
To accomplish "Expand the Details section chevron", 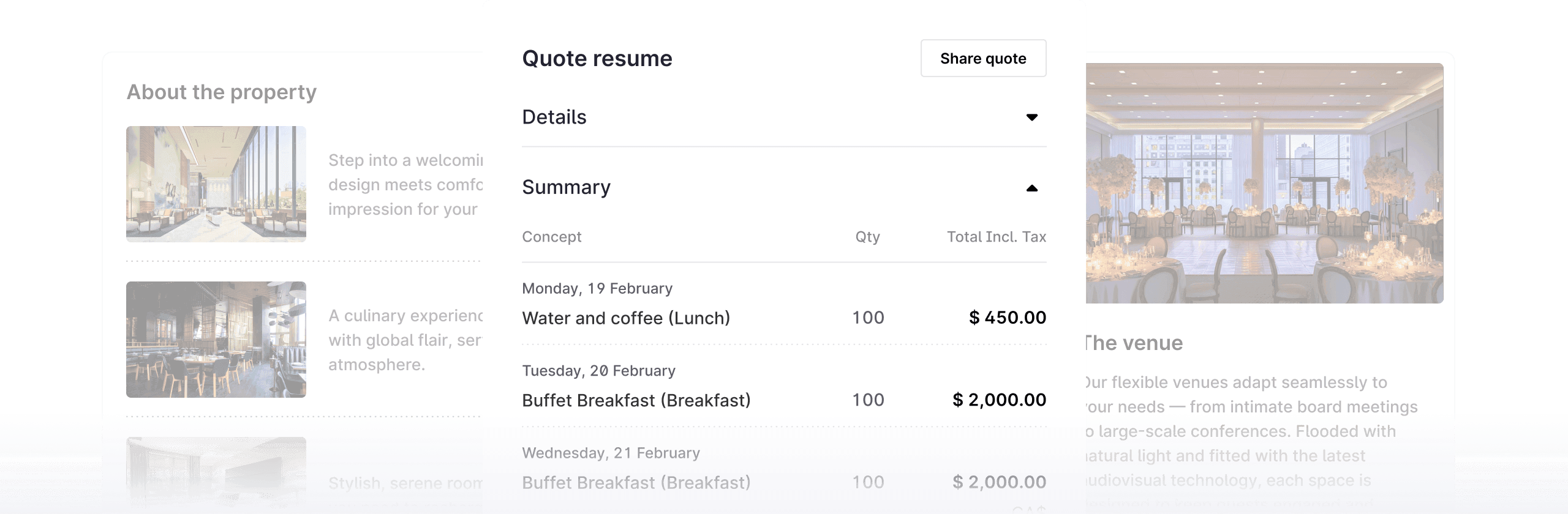I will [1033, 116].
